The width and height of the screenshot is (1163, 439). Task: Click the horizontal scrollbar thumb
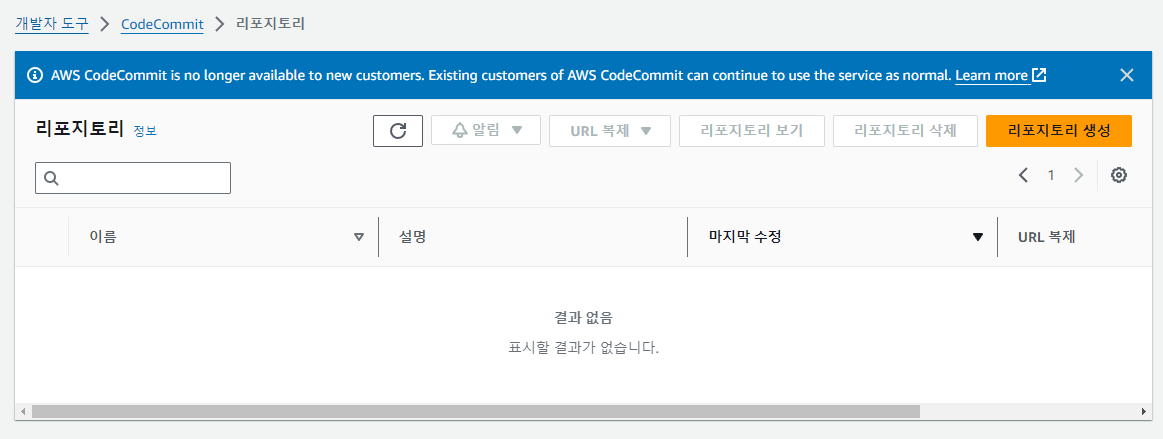tap(475, 412)
